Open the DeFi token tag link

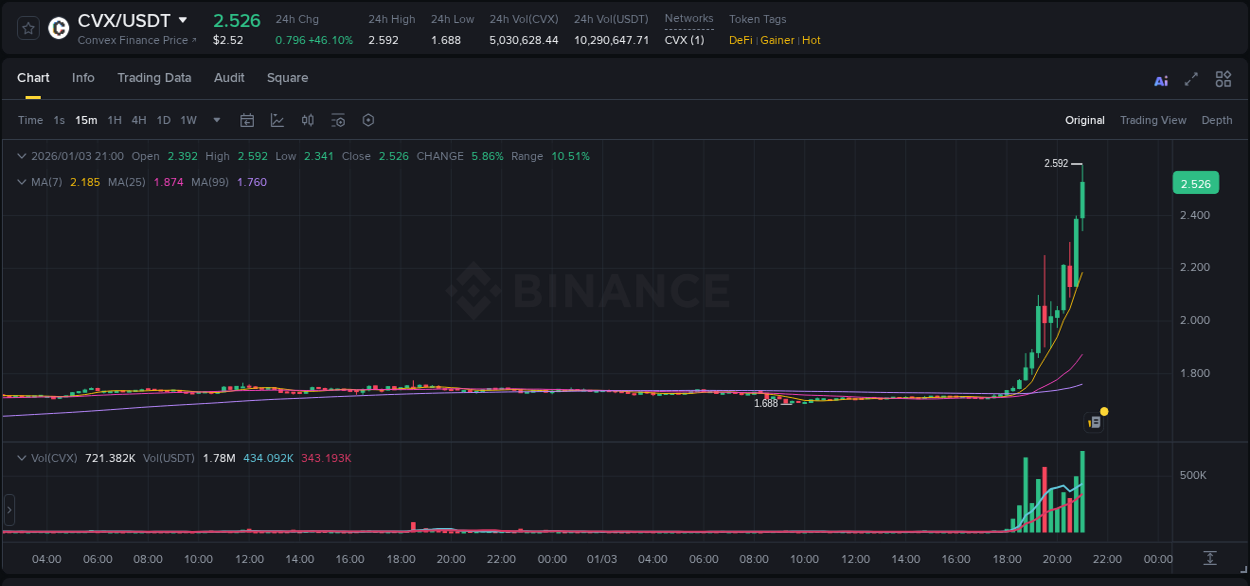pyautogui.click(x=740, y=40)
